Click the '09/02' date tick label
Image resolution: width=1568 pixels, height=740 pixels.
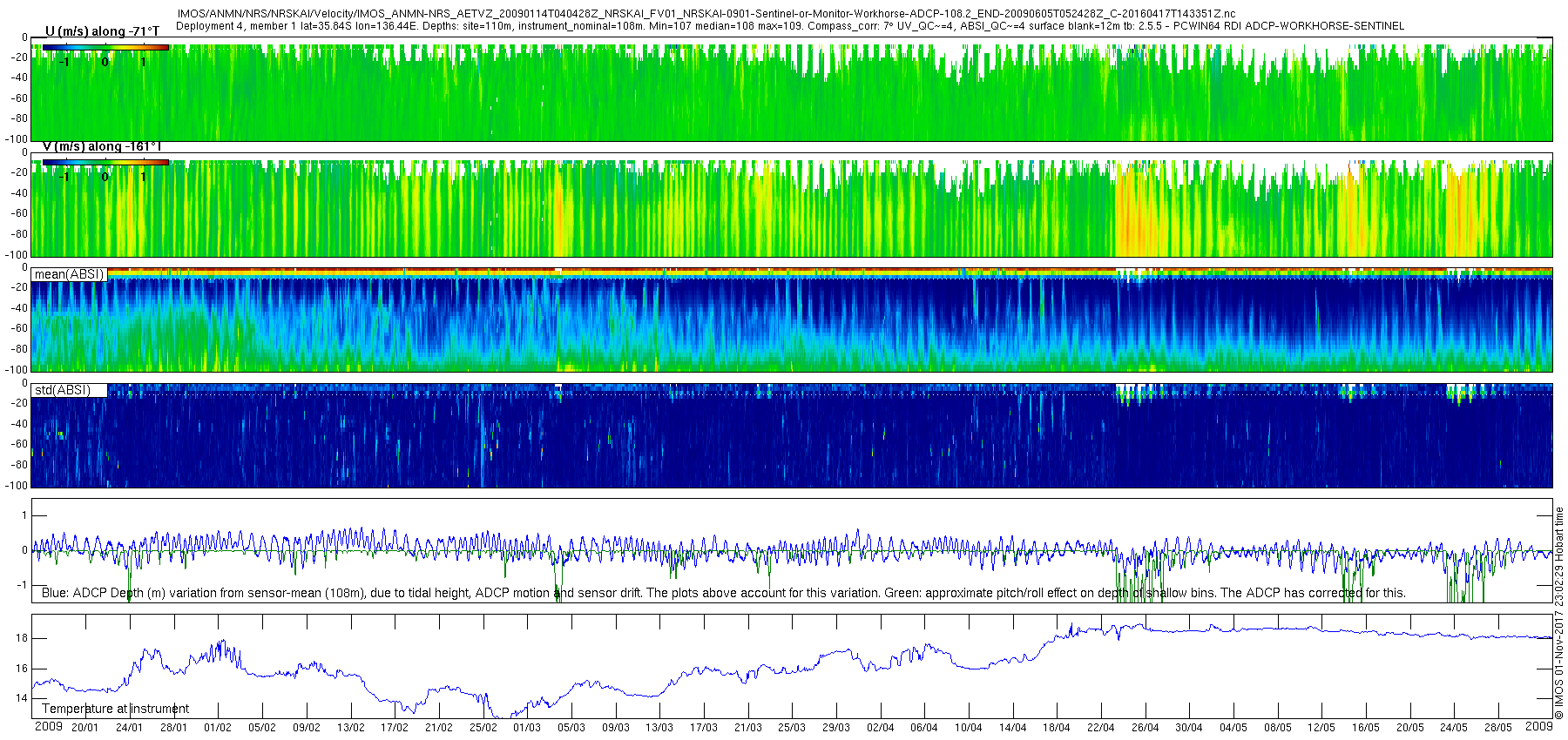point(307,728)
